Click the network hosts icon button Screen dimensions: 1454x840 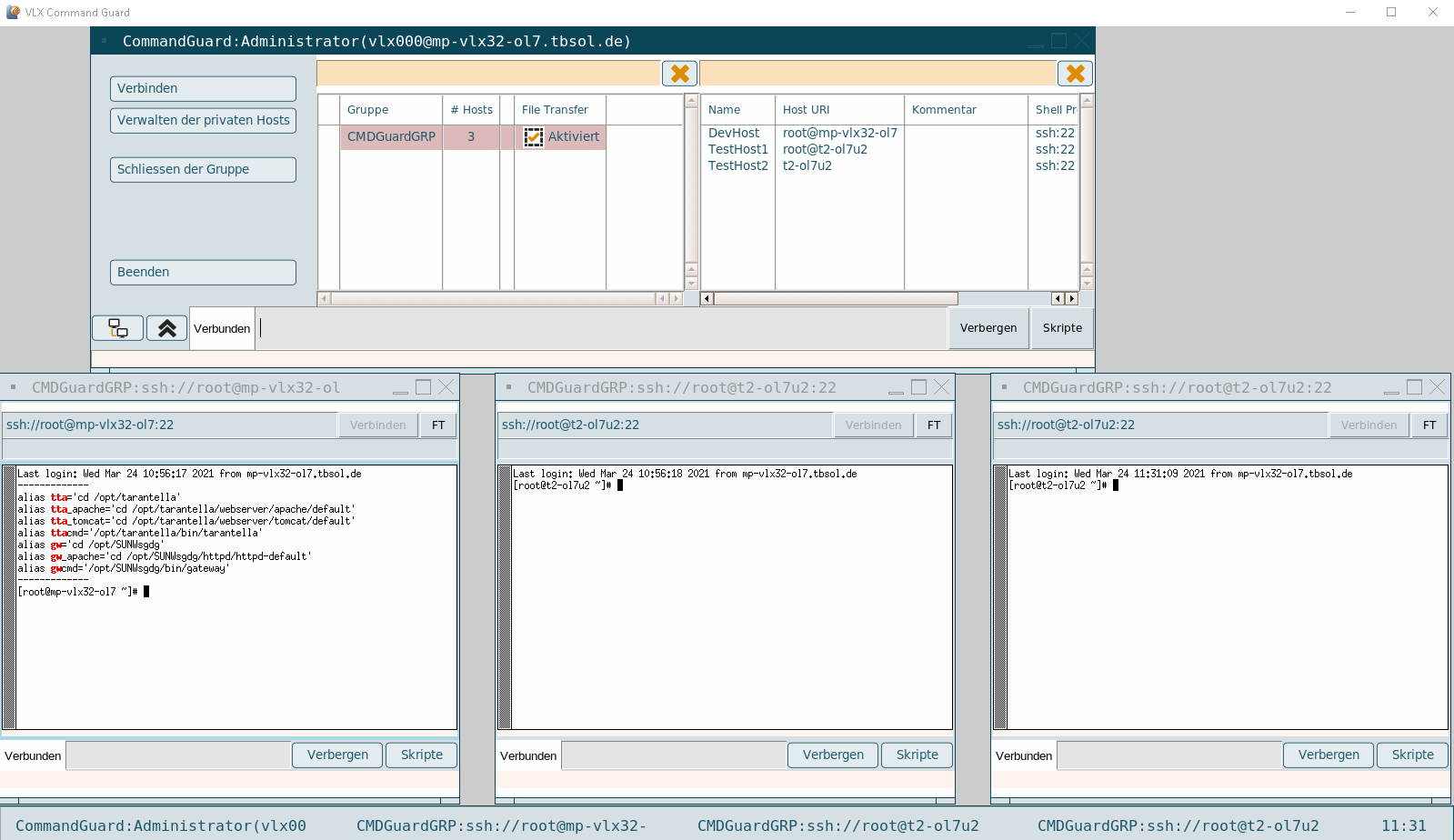118,328
